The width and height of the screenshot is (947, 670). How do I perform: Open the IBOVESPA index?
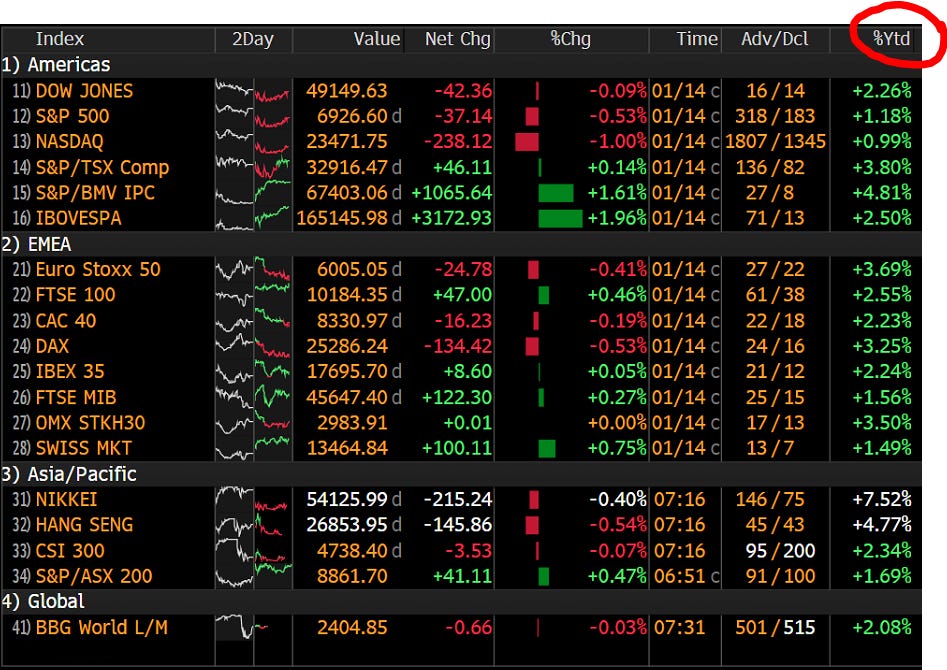pyautogui.click(x=79, y=218)
